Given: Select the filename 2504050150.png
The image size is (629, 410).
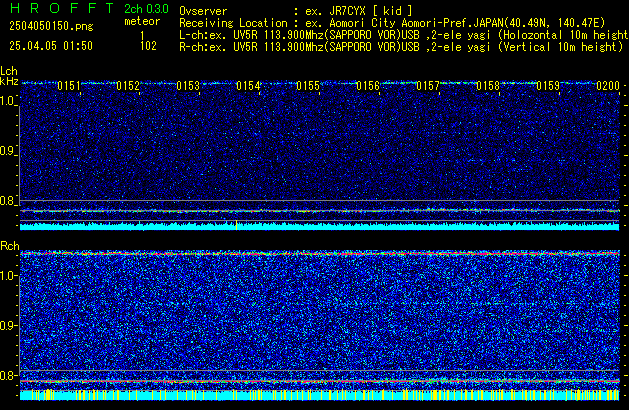Looking at the screenshot, I should click(x=51, y=26).
